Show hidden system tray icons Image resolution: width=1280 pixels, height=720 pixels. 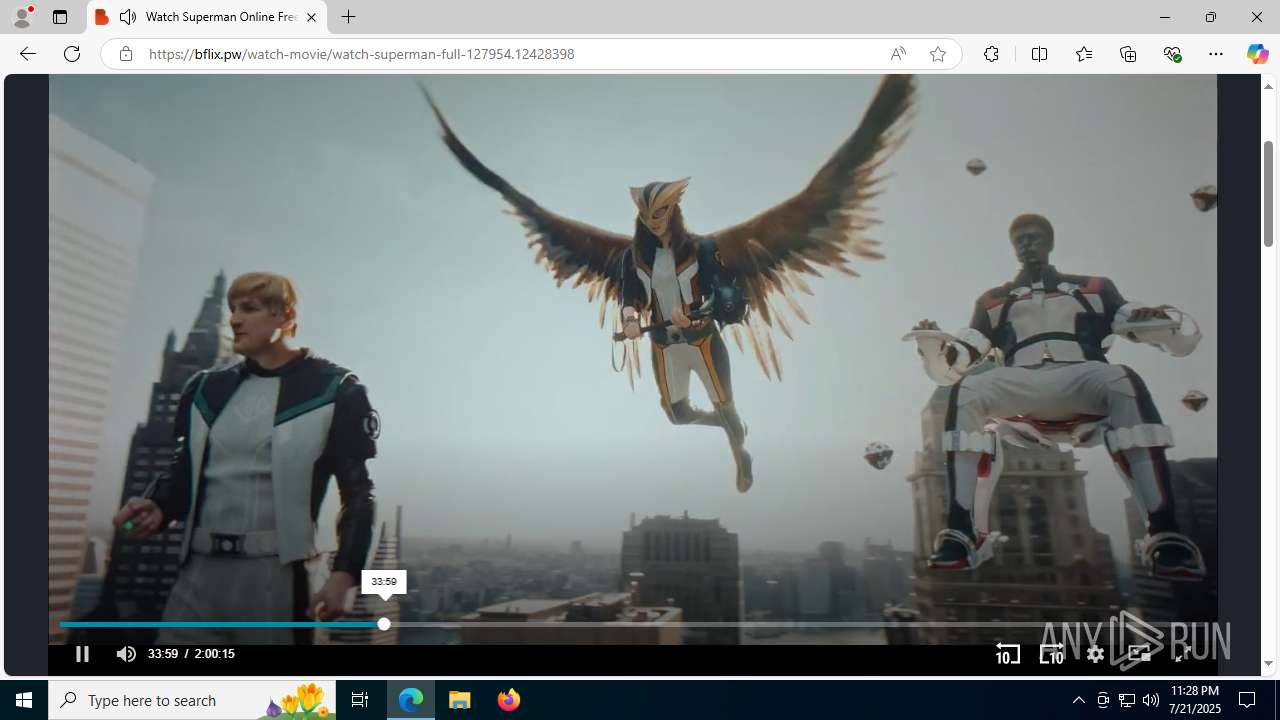click(x=1078, y=700)
